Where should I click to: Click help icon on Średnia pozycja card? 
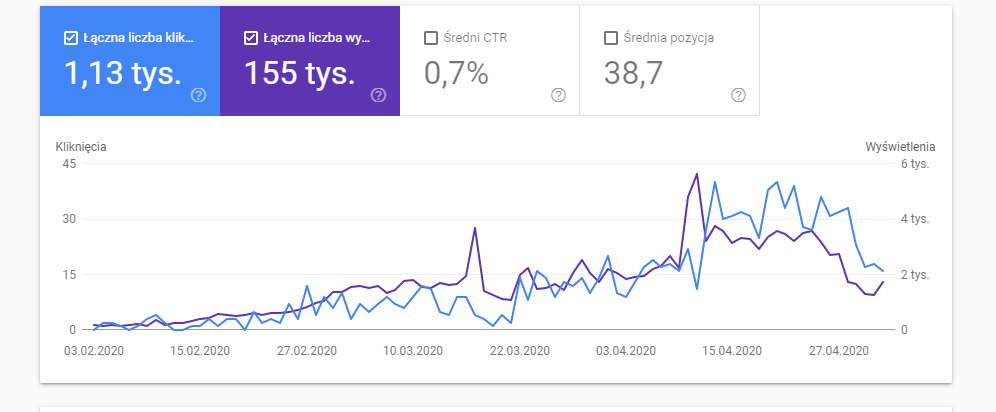tap(738, 95)
